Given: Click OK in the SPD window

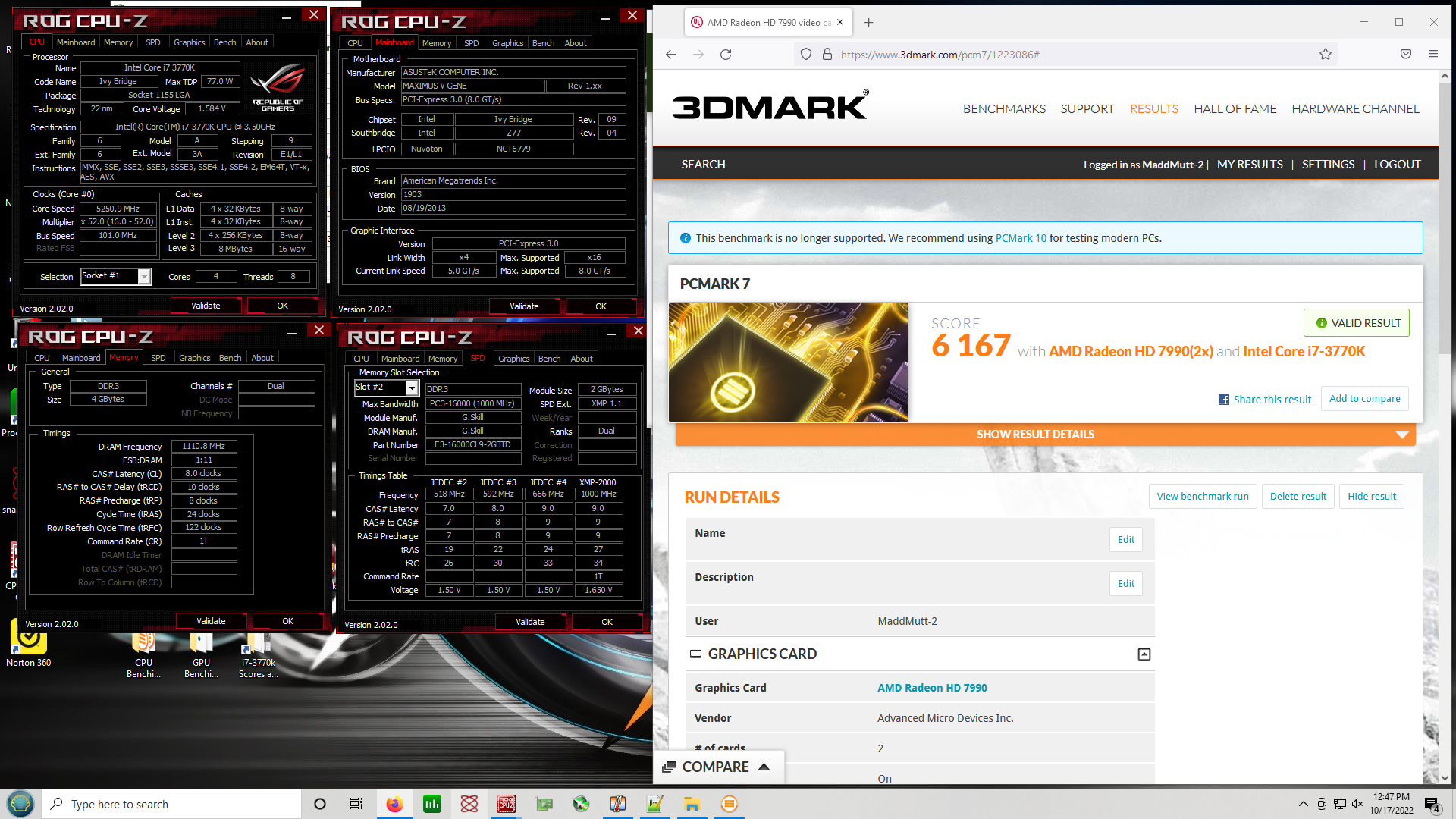Looking at the screenshot, I should [607, 622].
